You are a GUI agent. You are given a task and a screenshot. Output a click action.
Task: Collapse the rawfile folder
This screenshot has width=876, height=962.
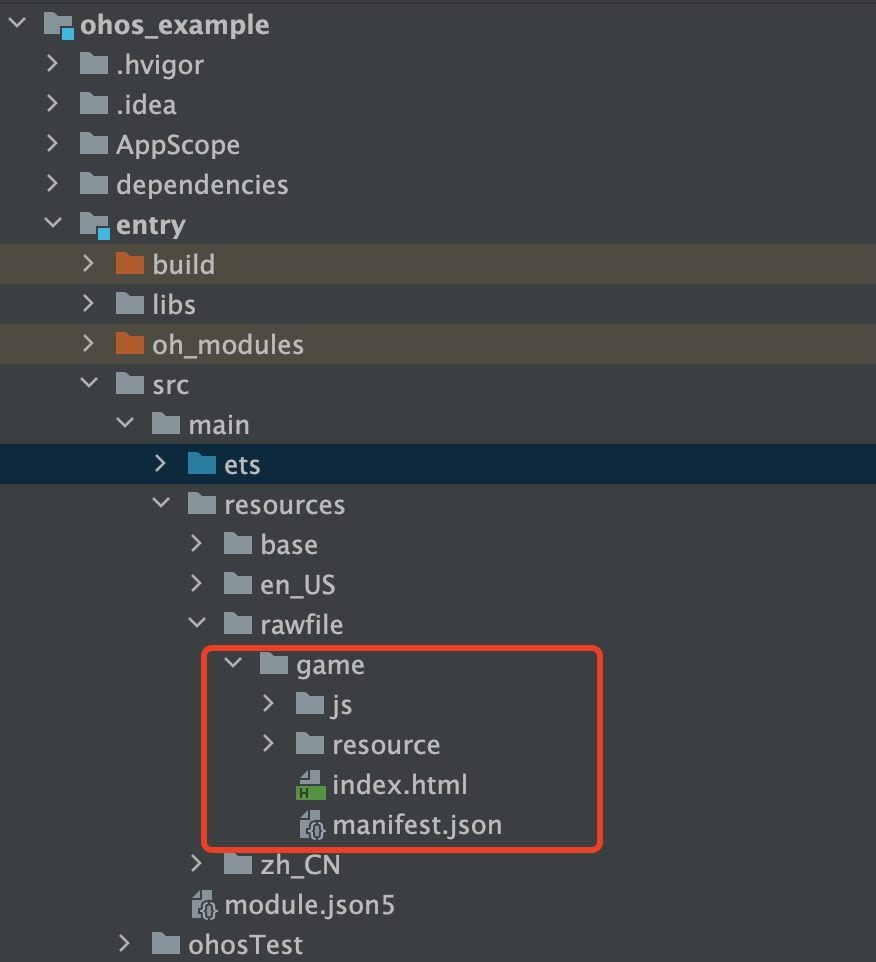197,622
